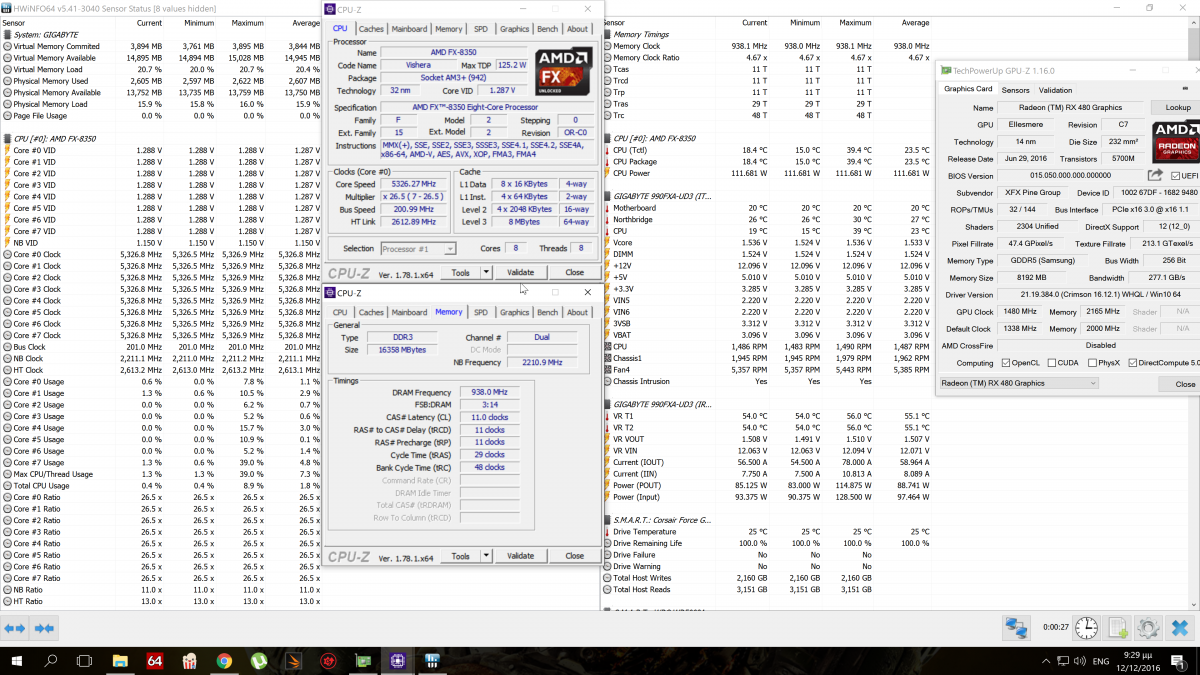Click ENG language indicator in taskbar
Screen dimensions: 1200x675
1099,661
